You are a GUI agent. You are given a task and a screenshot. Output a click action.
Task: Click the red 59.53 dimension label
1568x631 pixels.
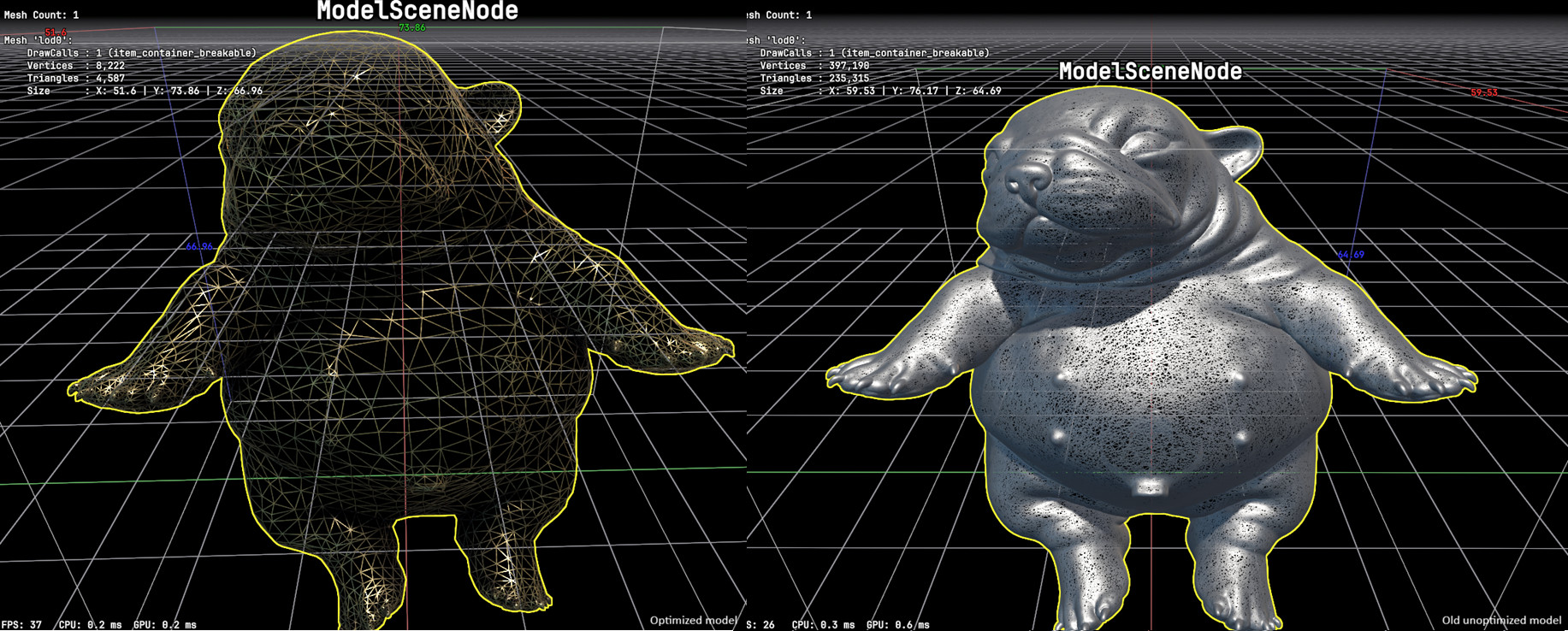click(x=1483, y=92)
